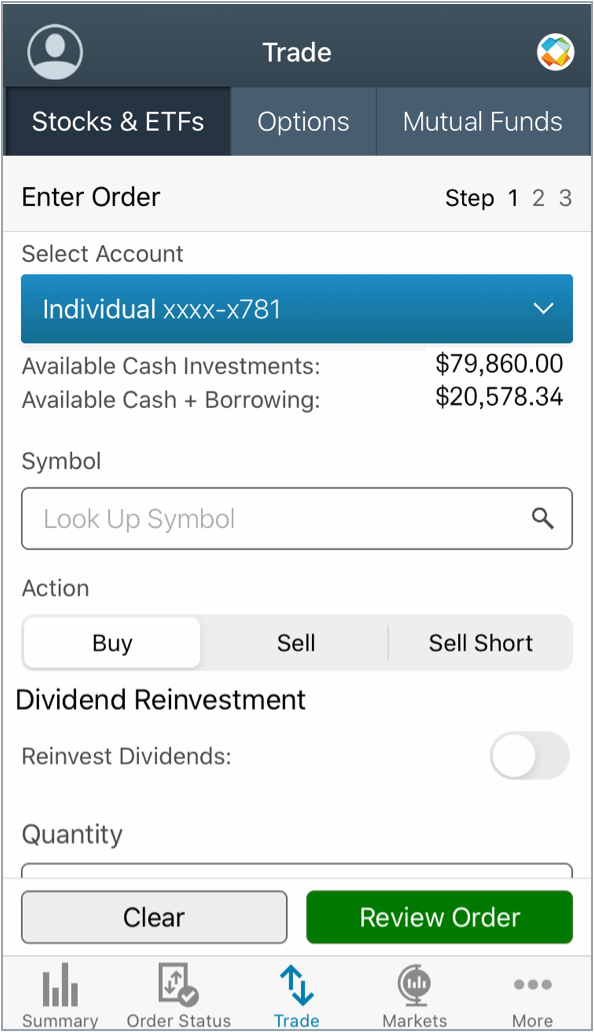Select the Sell Short action

point(480,643)
